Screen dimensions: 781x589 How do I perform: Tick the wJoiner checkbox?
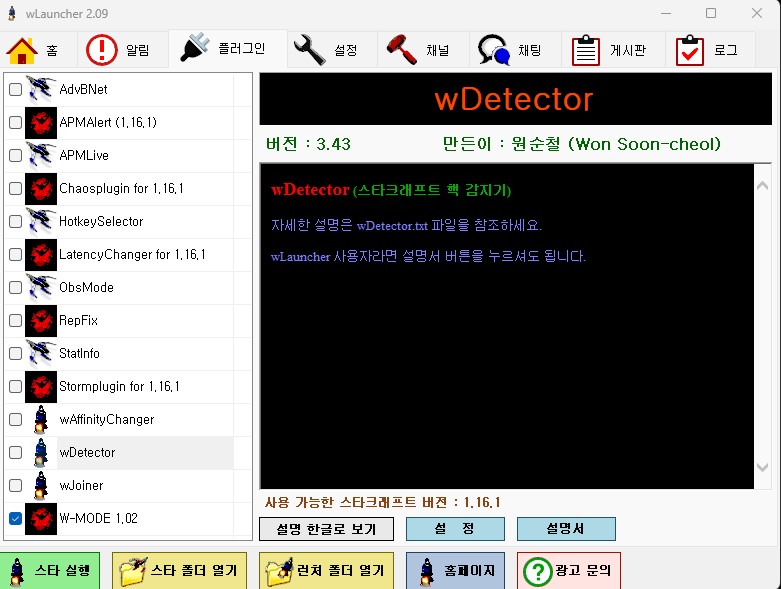(x=15, y=485)
